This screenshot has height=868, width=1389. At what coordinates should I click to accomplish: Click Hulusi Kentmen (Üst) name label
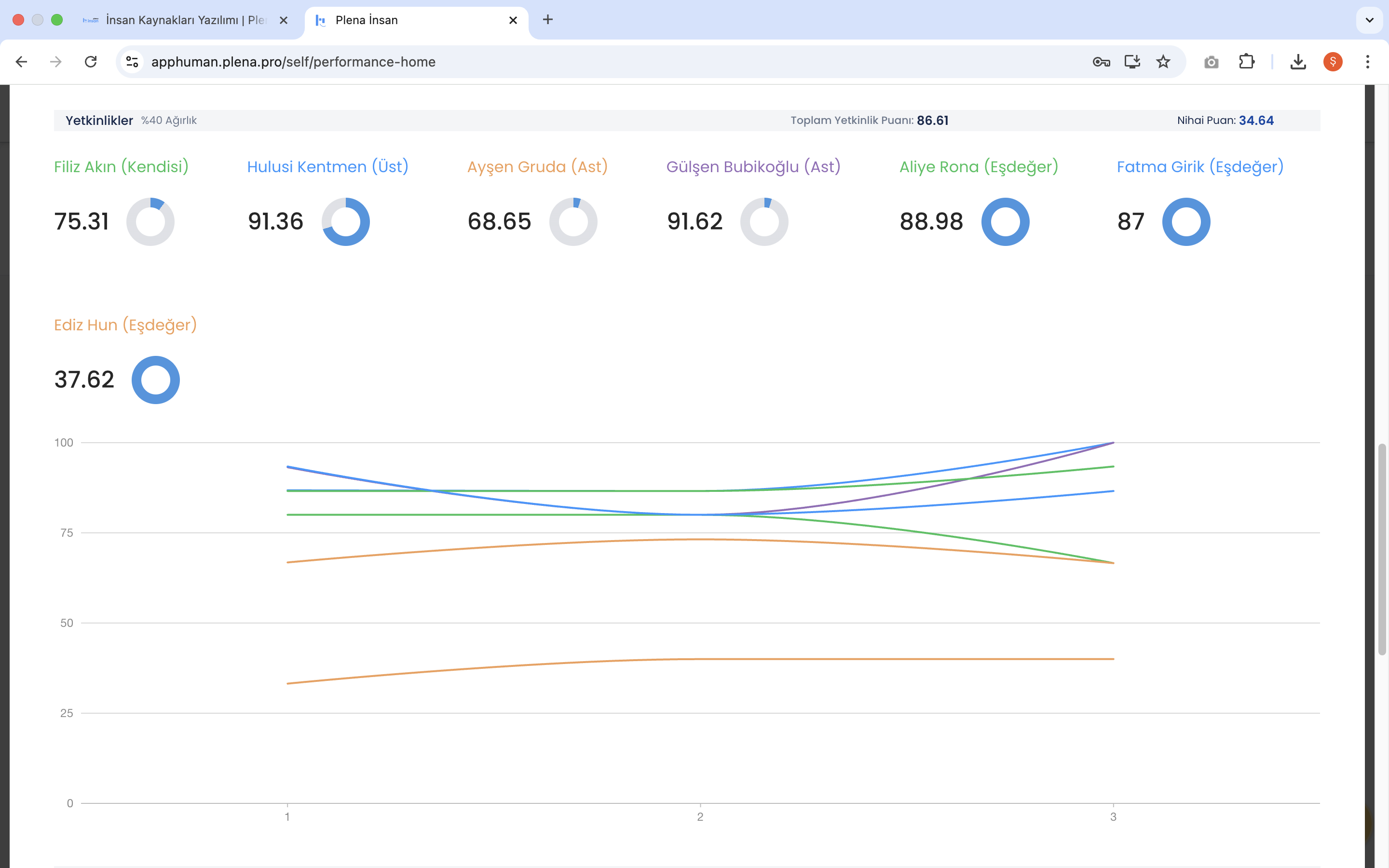(x=328, y=166)
